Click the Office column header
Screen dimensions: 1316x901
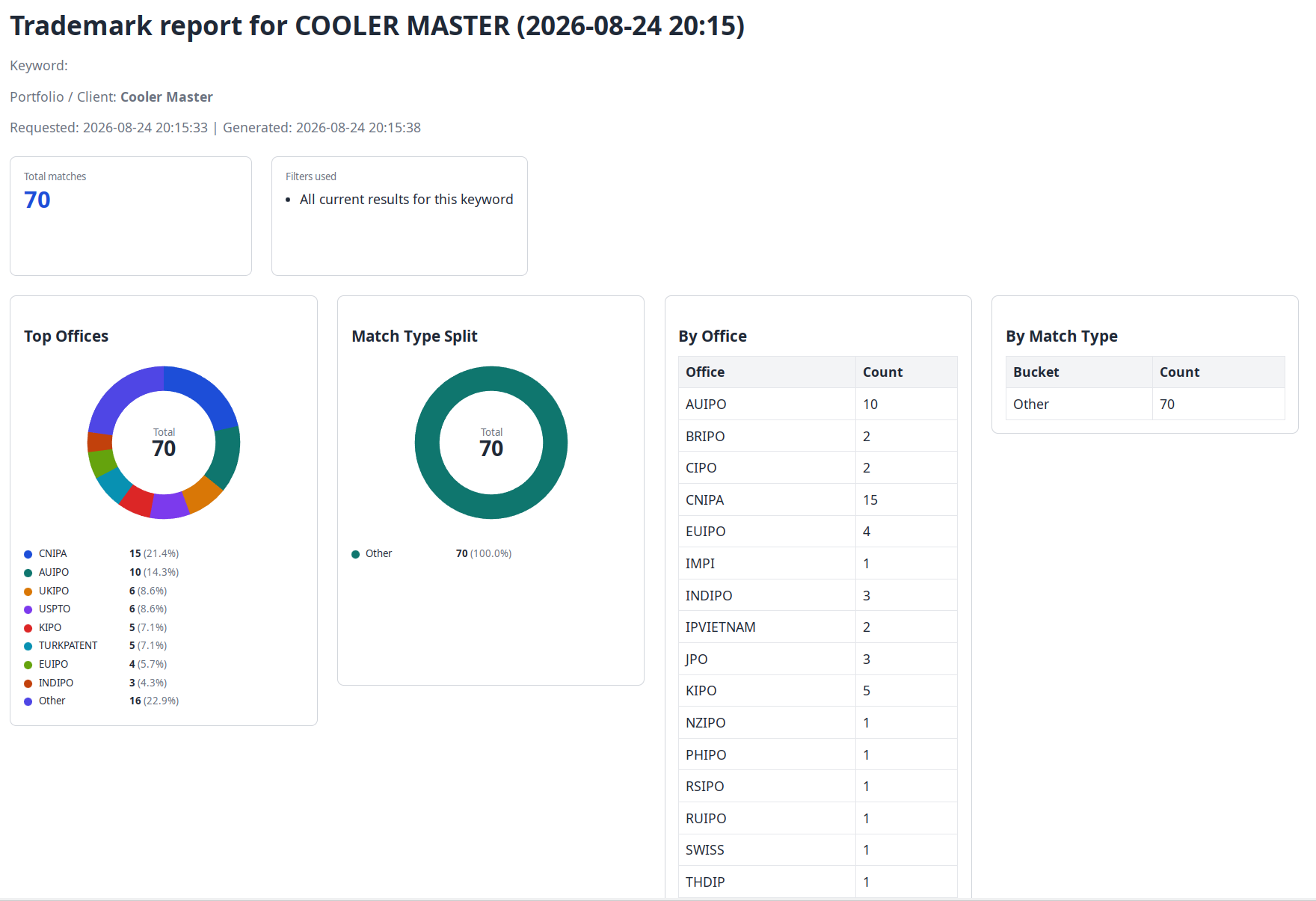click(x=767, y=372)
